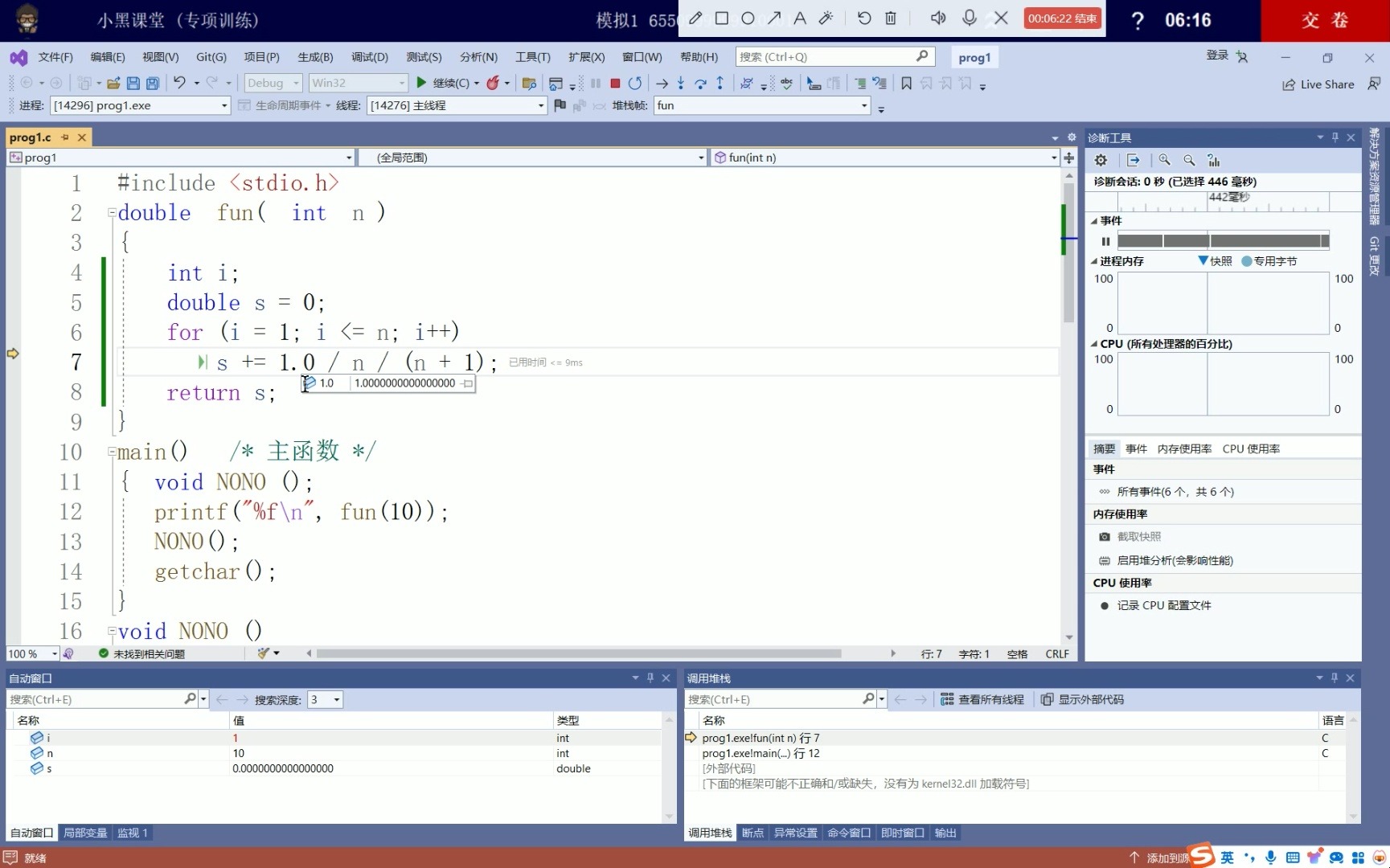Open Diagnostic Tools settings gear
Viewport: 1390px width, 868px height.
[1101, 160]
